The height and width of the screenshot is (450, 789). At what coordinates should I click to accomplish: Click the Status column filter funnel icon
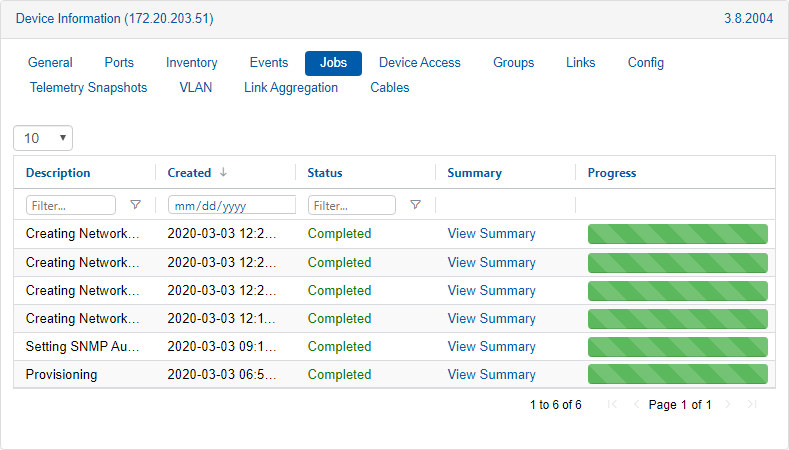pyautogui.click(x=415, y=205)
